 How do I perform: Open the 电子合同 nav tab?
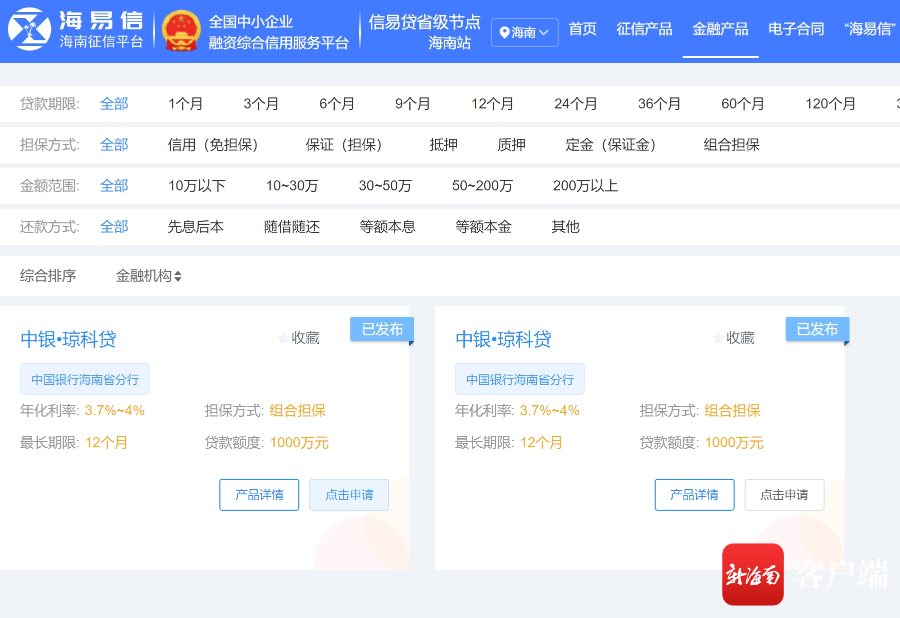[796, 29]
